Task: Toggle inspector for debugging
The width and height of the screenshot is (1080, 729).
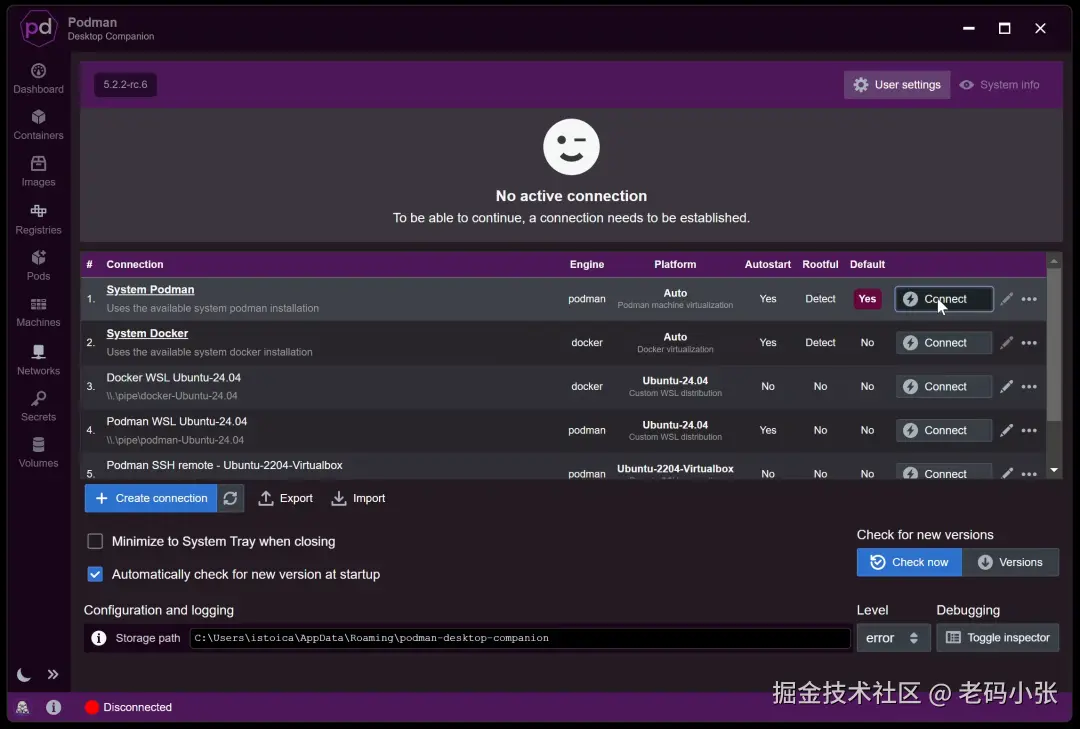Action: click(x=997, y=638)
